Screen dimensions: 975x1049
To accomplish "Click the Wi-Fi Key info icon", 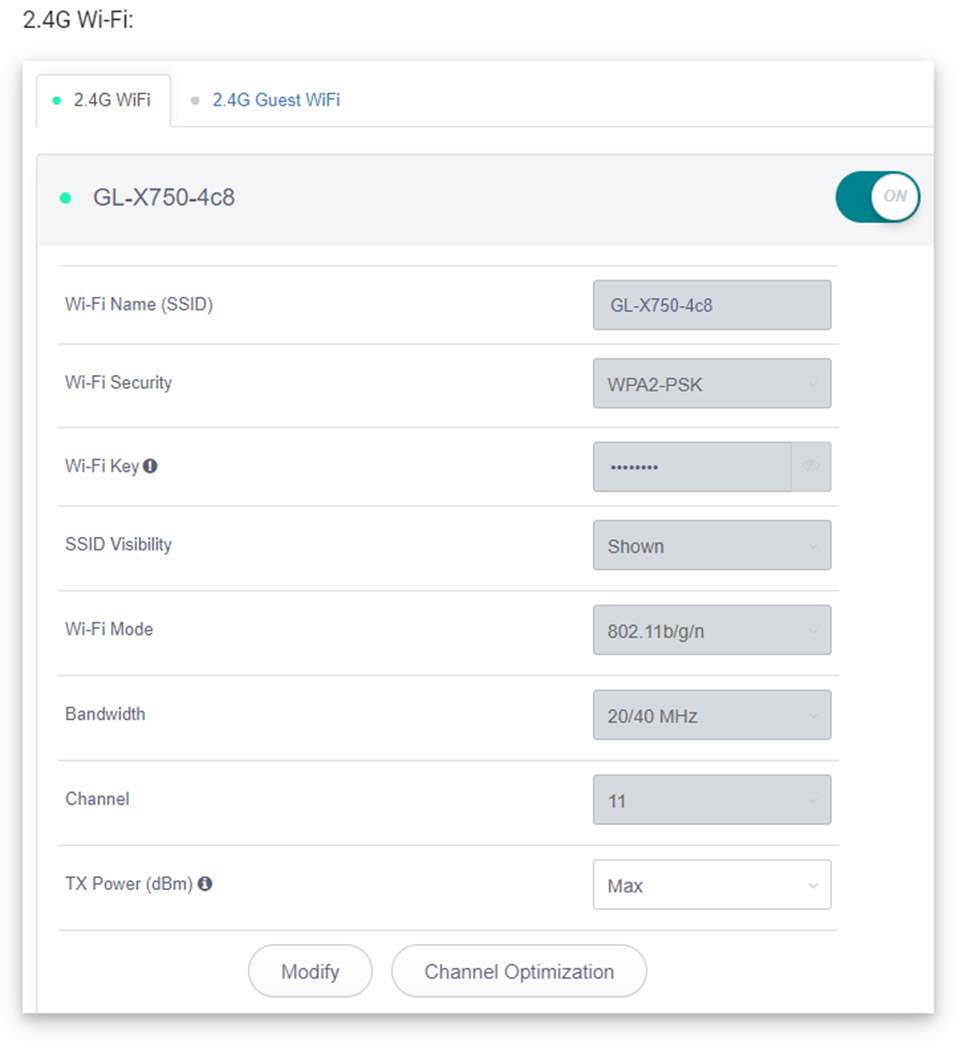I will click(151, 466).
